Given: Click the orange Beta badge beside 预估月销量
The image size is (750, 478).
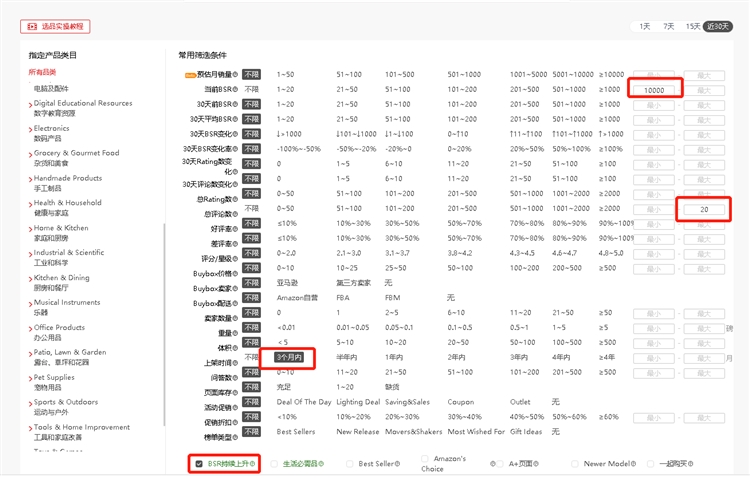Looking at the screenshot, I should (x=190, y=75).
